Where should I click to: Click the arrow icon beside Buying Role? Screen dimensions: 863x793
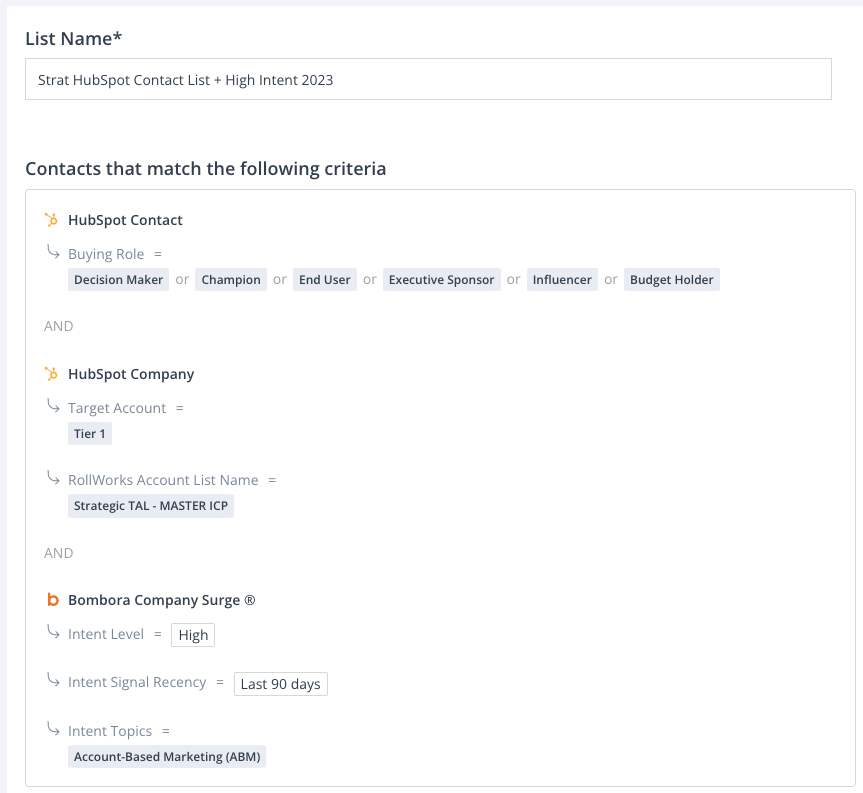tap(53, 252)
